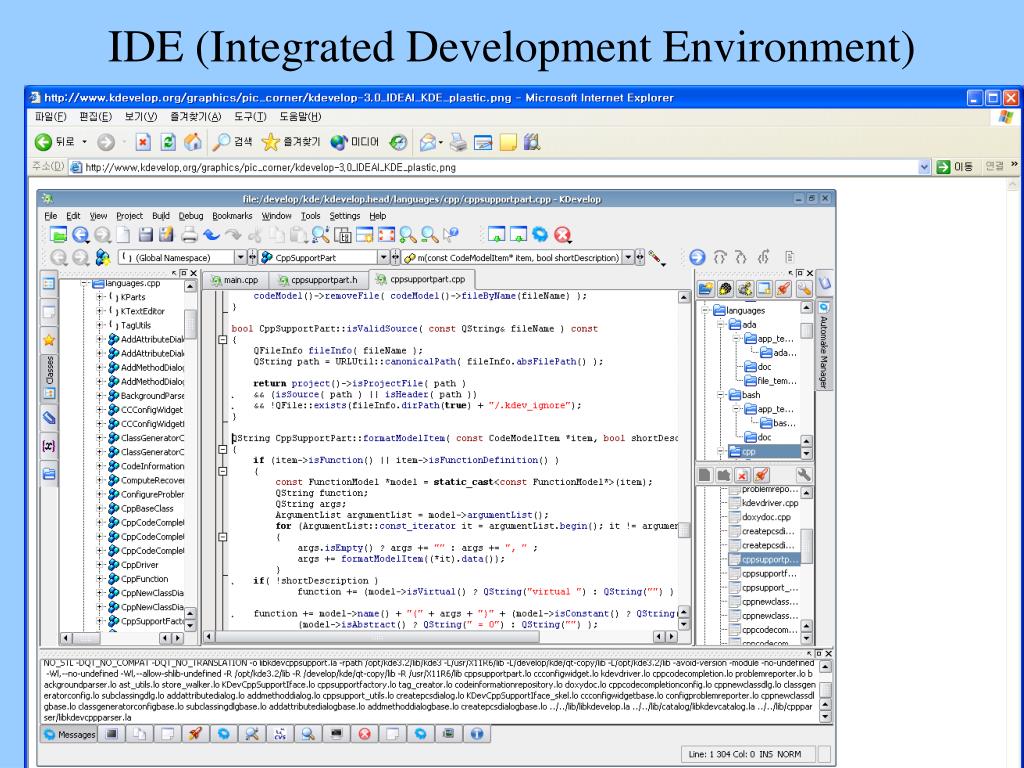The width and height of the screenshot is (1024, 768).
Task: Collapse the ada folder in tree
Action: tap(721, 324)
